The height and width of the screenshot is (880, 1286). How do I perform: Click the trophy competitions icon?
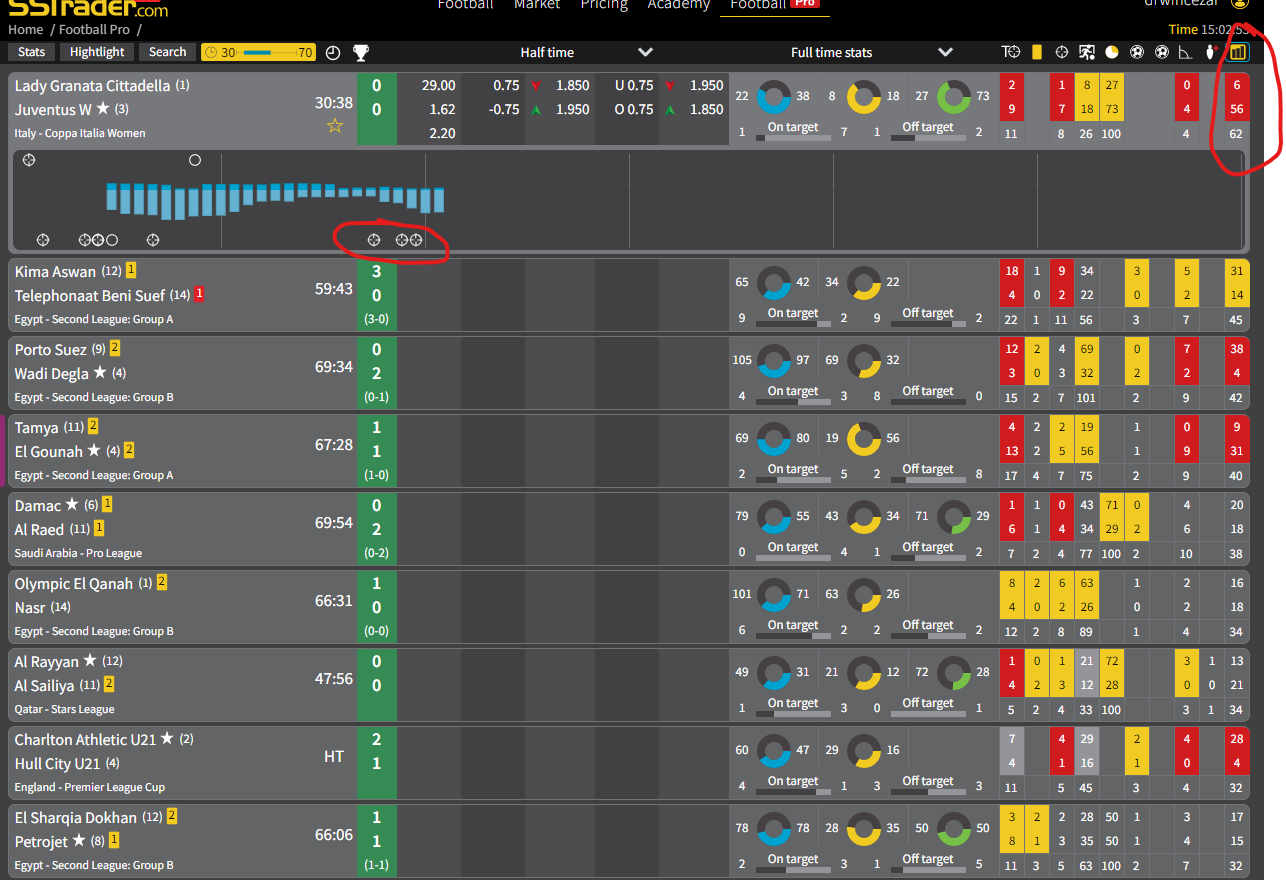point(360,52)
